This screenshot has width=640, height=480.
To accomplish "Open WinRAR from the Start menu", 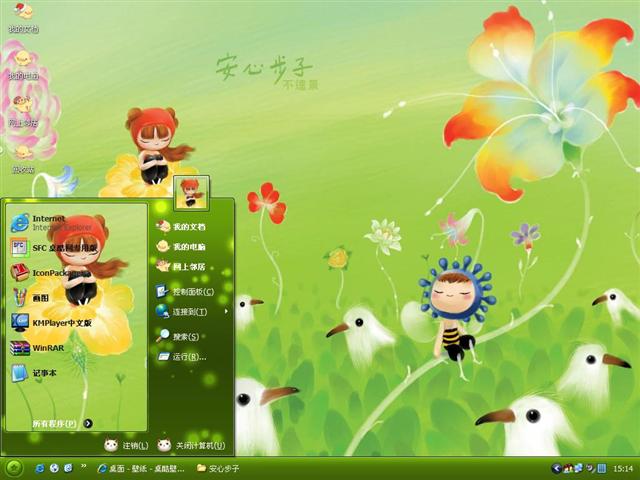I will pos(38,348).
